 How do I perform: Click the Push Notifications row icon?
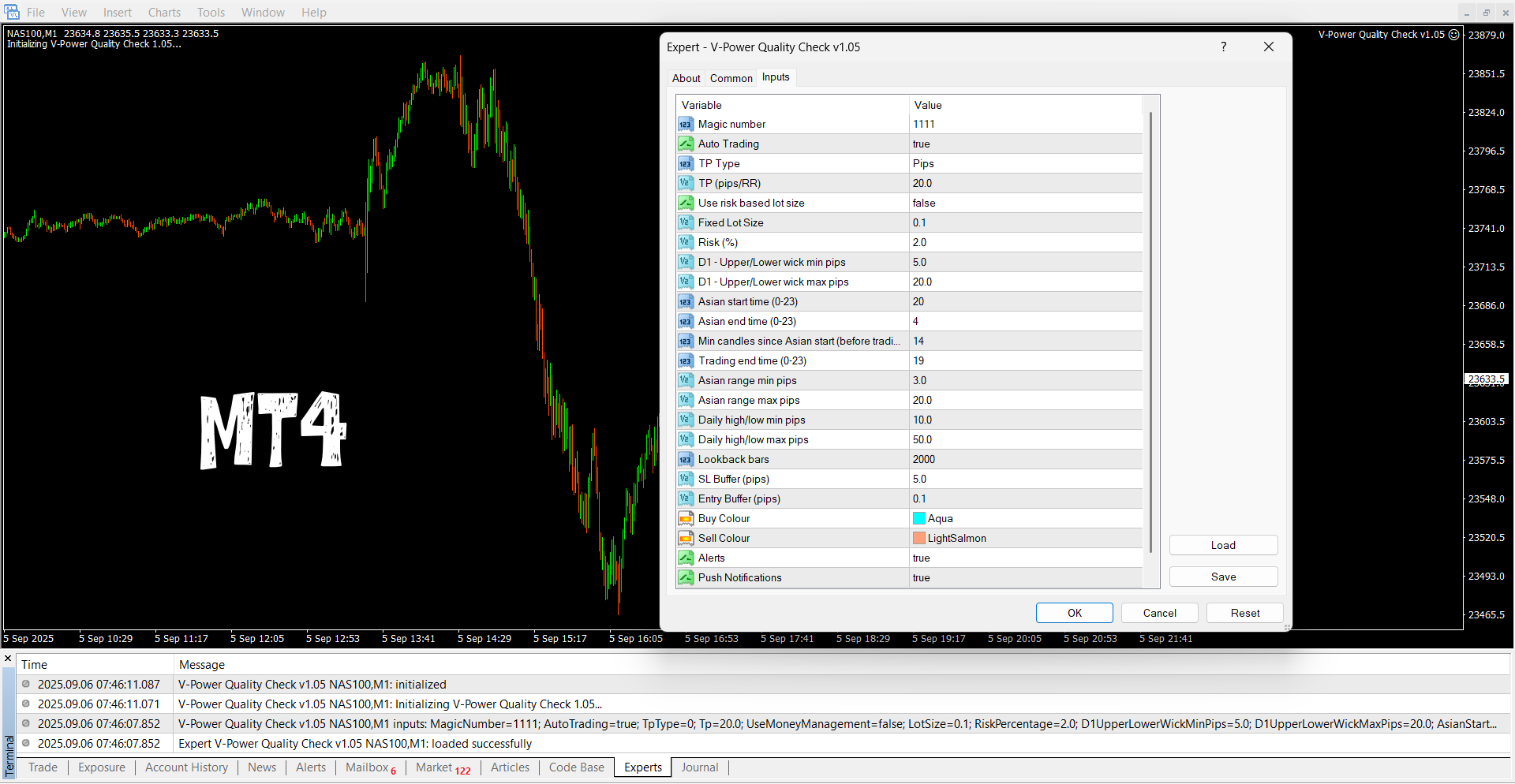686,577
